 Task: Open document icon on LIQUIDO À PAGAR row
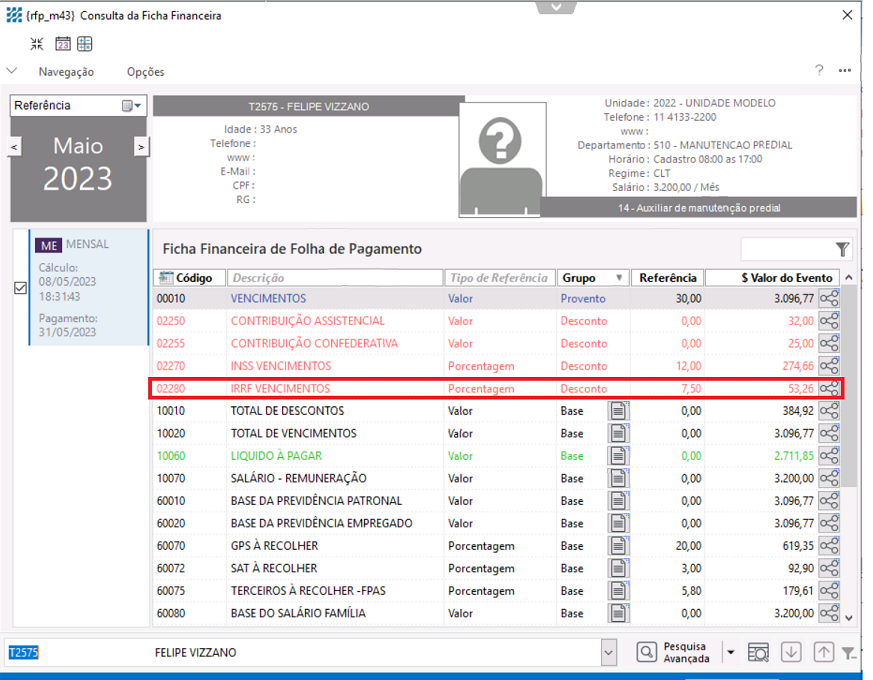coord(618,456)
